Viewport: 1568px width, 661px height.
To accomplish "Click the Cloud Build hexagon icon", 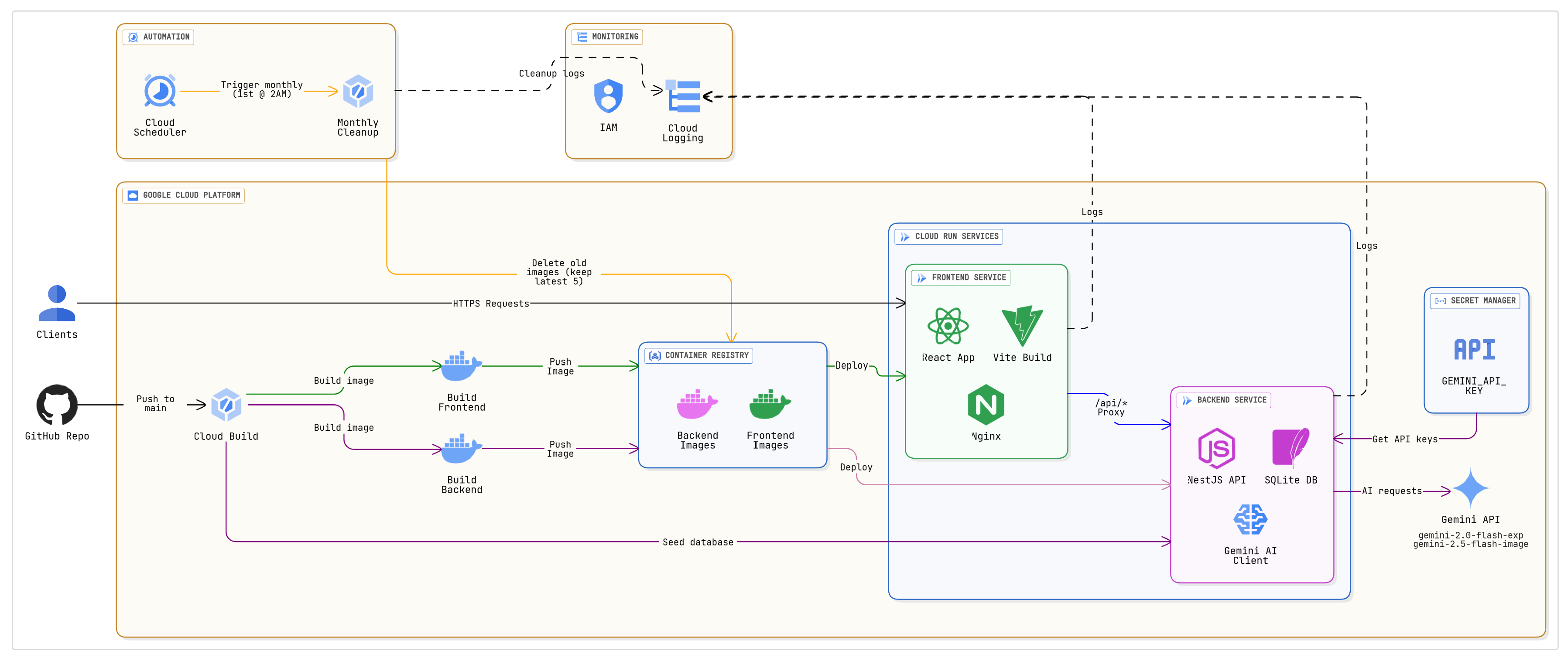I will tap(226, 404).
